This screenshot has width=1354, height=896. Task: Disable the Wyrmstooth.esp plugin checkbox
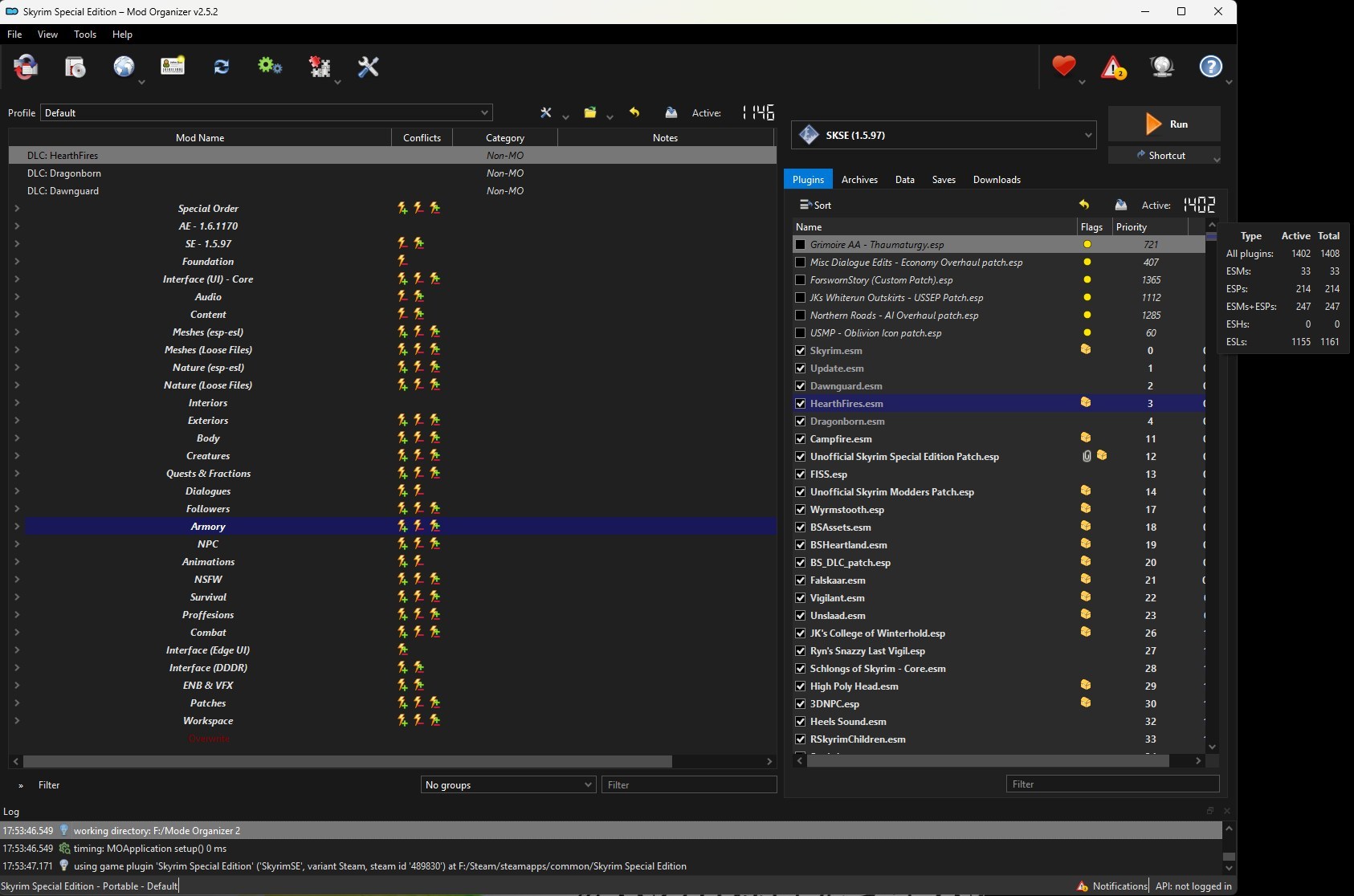pyautogui.click(x=800, y=509)
